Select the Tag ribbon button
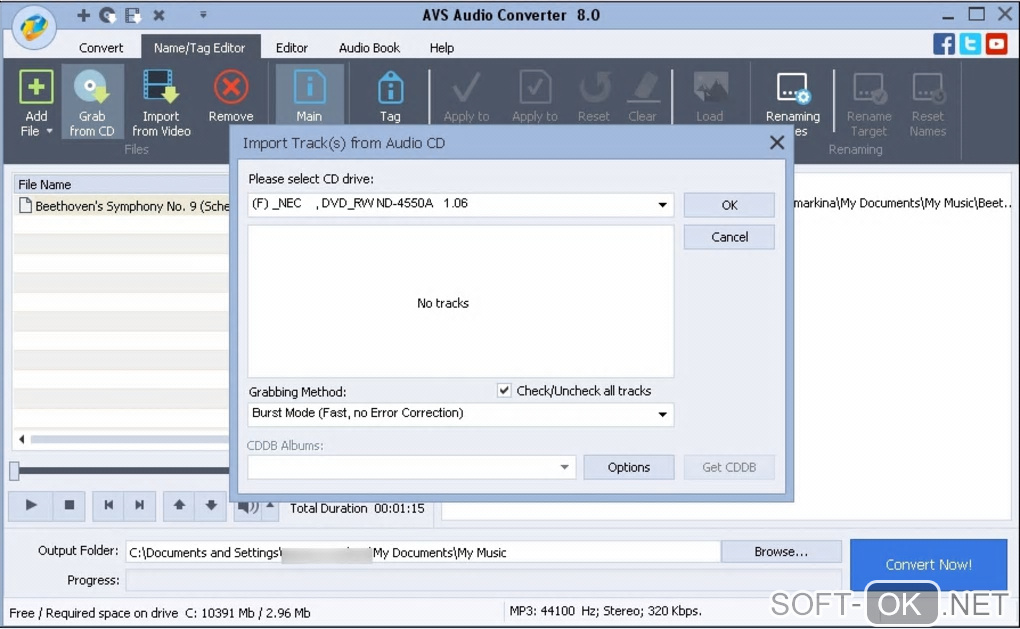 pyautogui.click(x=390, y=96)
